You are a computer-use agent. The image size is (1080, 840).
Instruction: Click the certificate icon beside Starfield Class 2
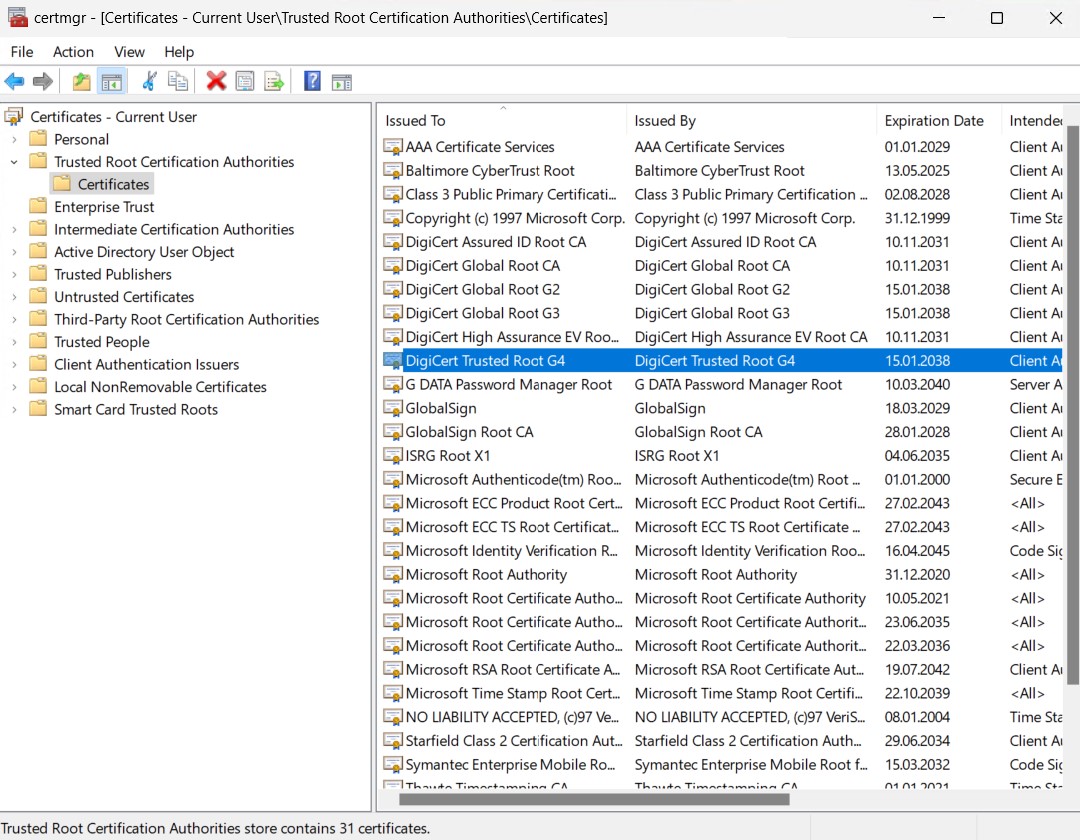click(x=393, y=742)
